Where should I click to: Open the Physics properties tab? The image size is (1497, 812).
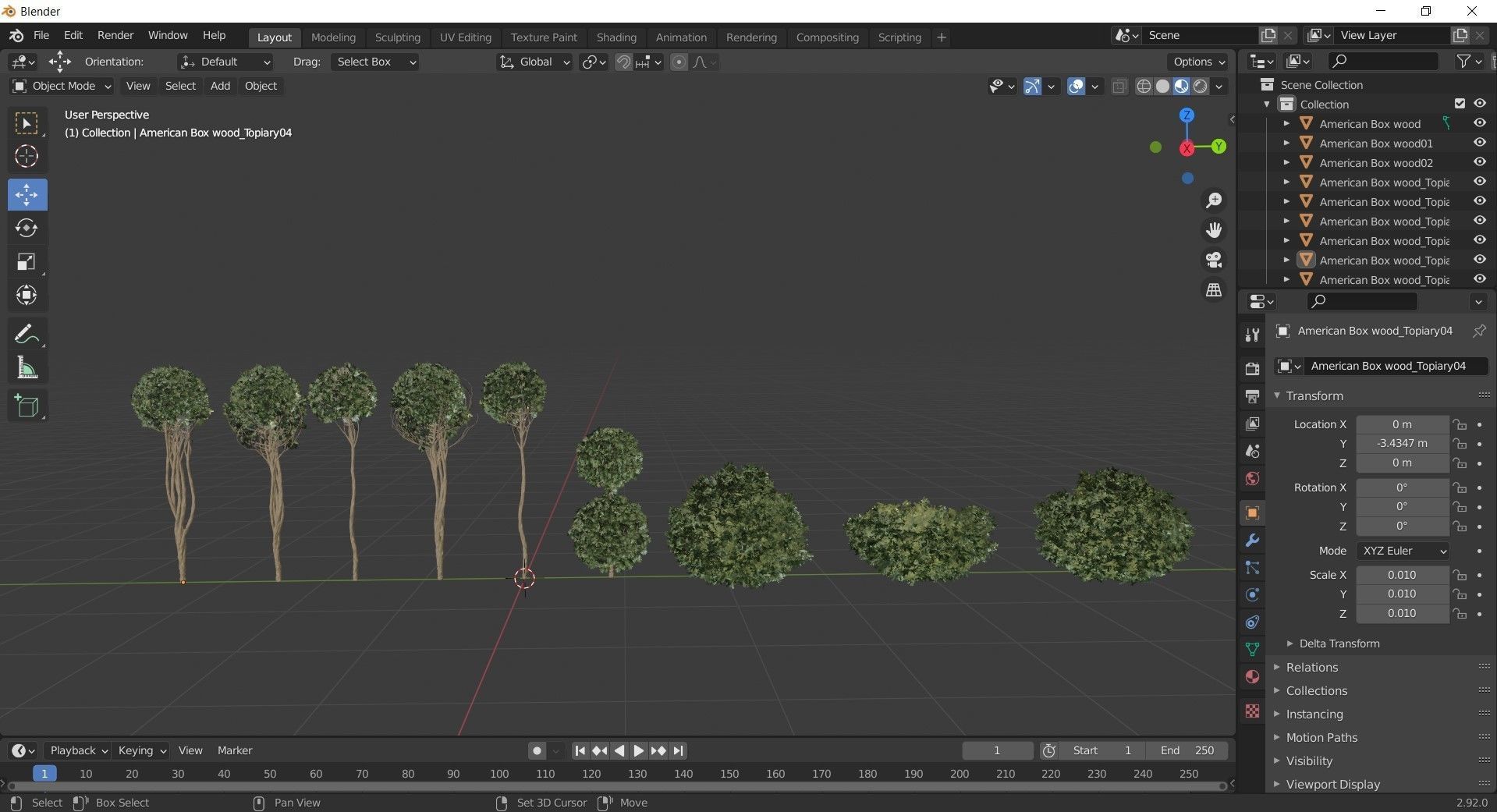[1252, 594]
